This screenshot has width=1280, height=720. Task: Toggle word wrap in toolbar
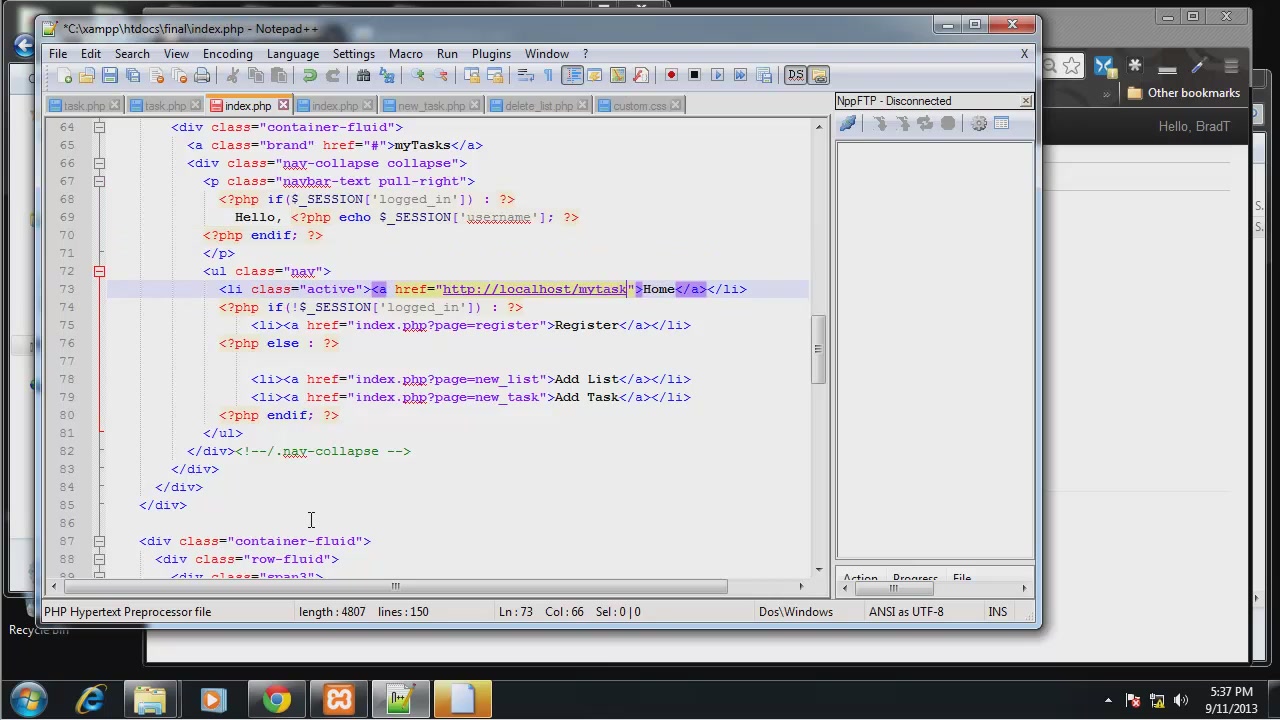(525, 75)
